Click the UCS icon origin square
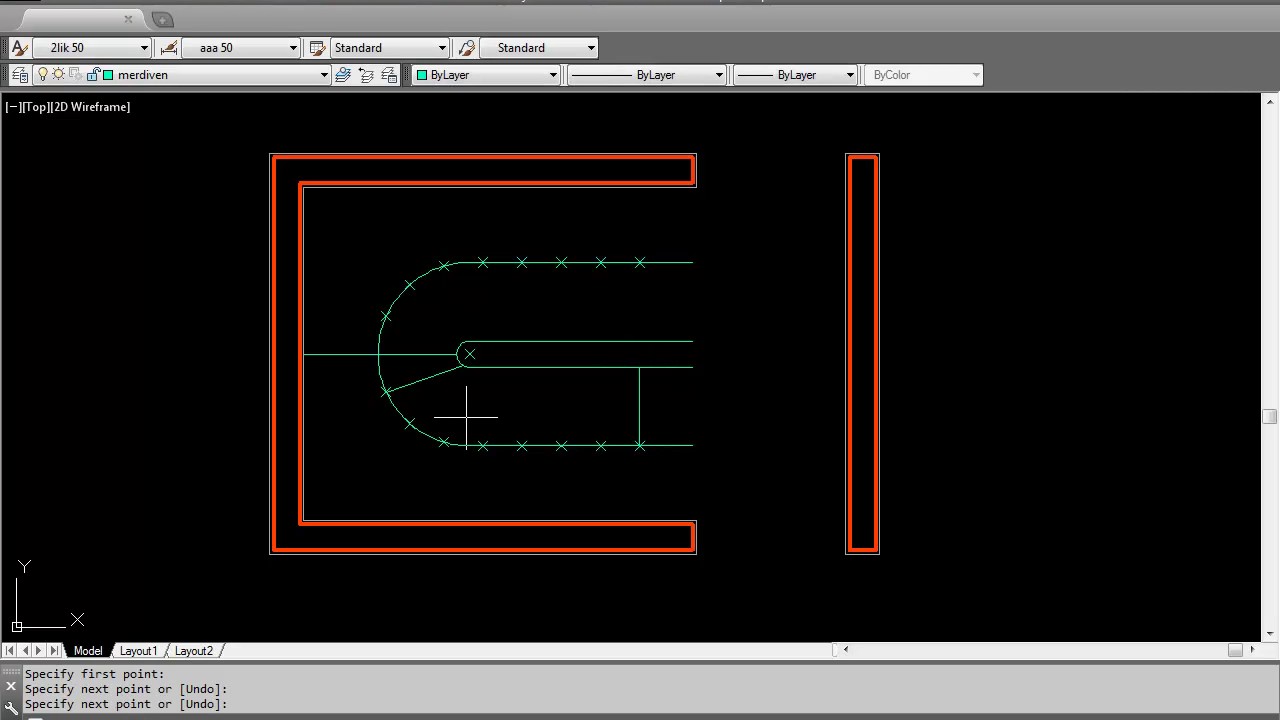This screenshot has height=720, width=1280. [x=17, y=627]
